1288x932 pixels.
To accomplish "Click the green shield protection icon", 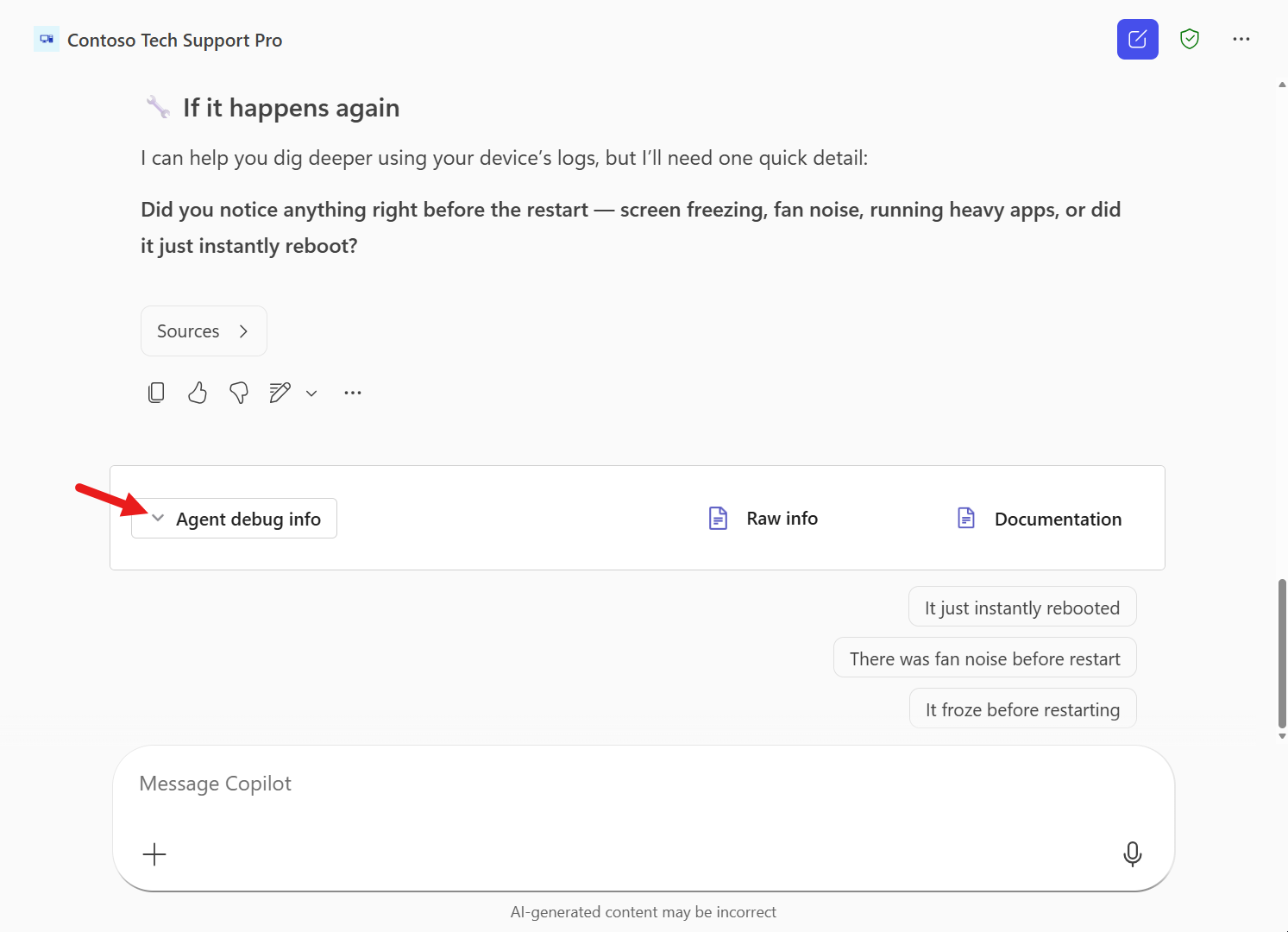I will pos(1190,40).
